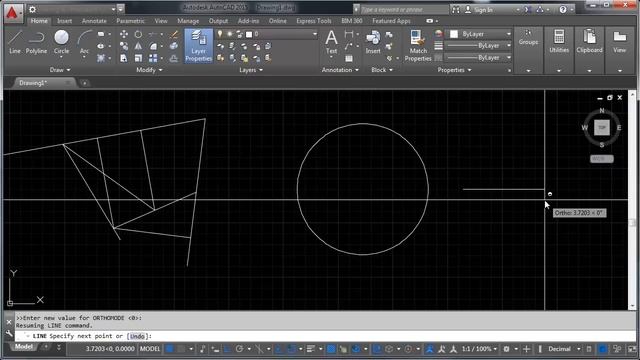Toggle layer 0 lock icon

click(x=240, y=34)
